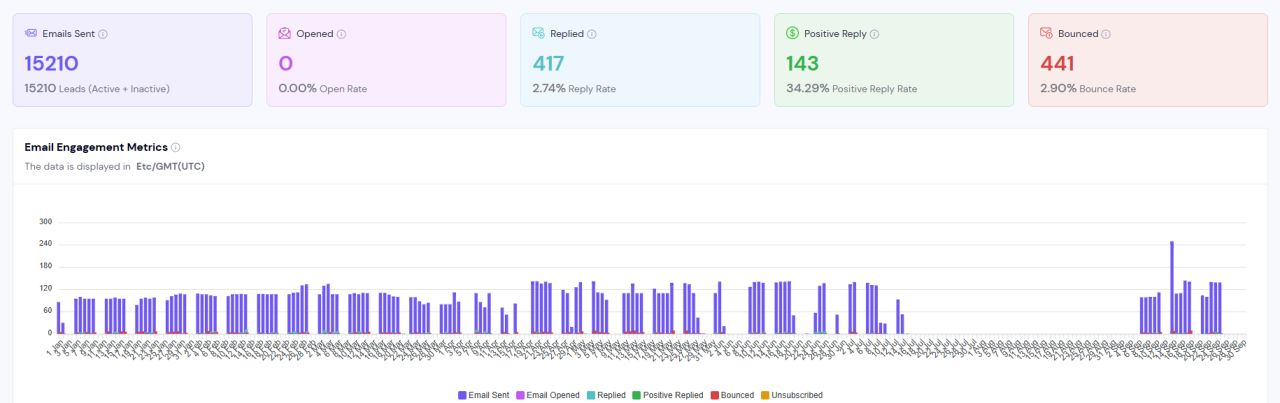The height and width of the screenshot is (403, 1280).
Task: Click the large 143 positive reply number
Action: tap(802, 64)
